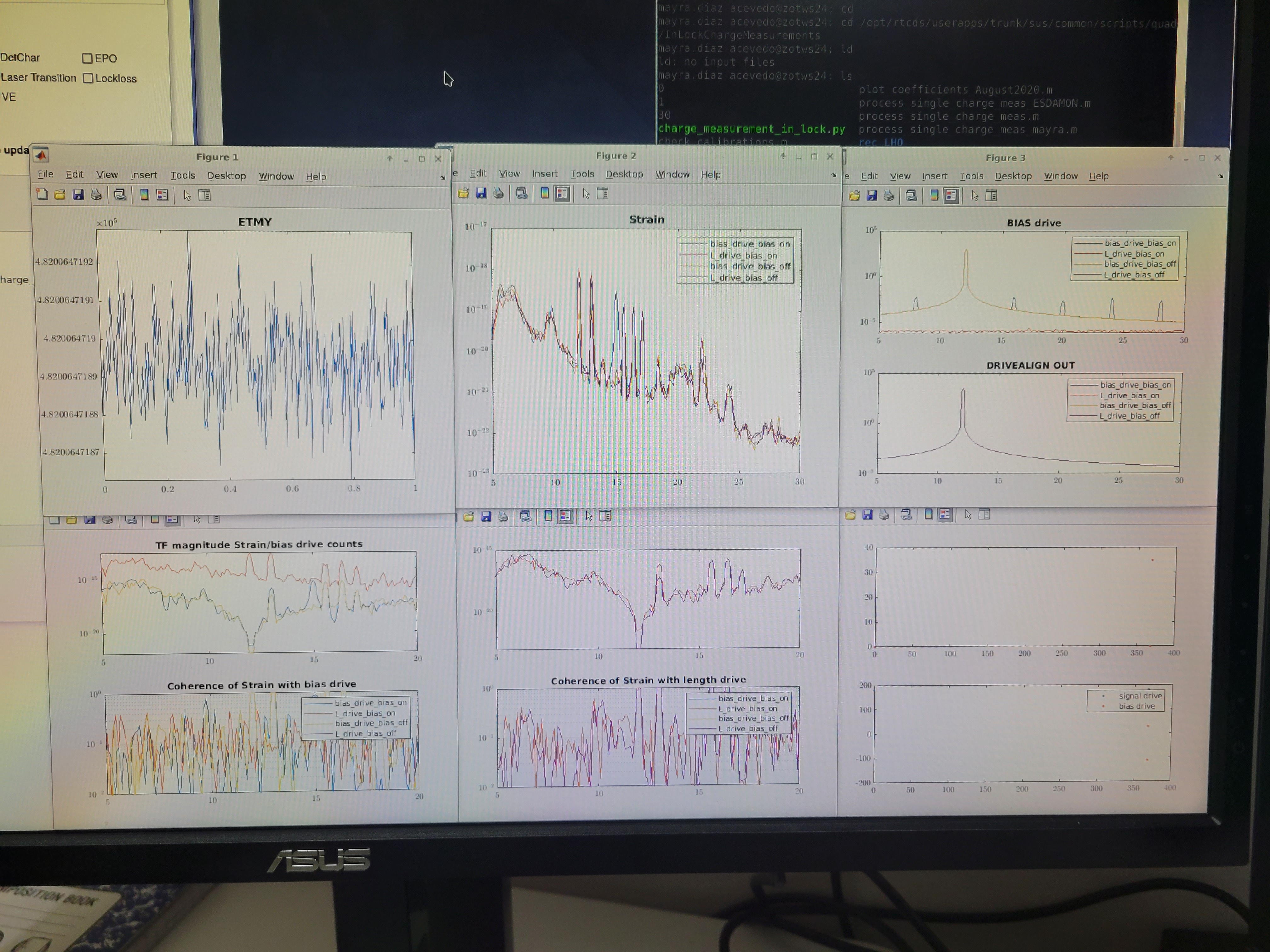Click the Save icon in Figure 1 toolbar
Image resolution: width=1270 pixels, height=952 pixels.
(78, 195)
